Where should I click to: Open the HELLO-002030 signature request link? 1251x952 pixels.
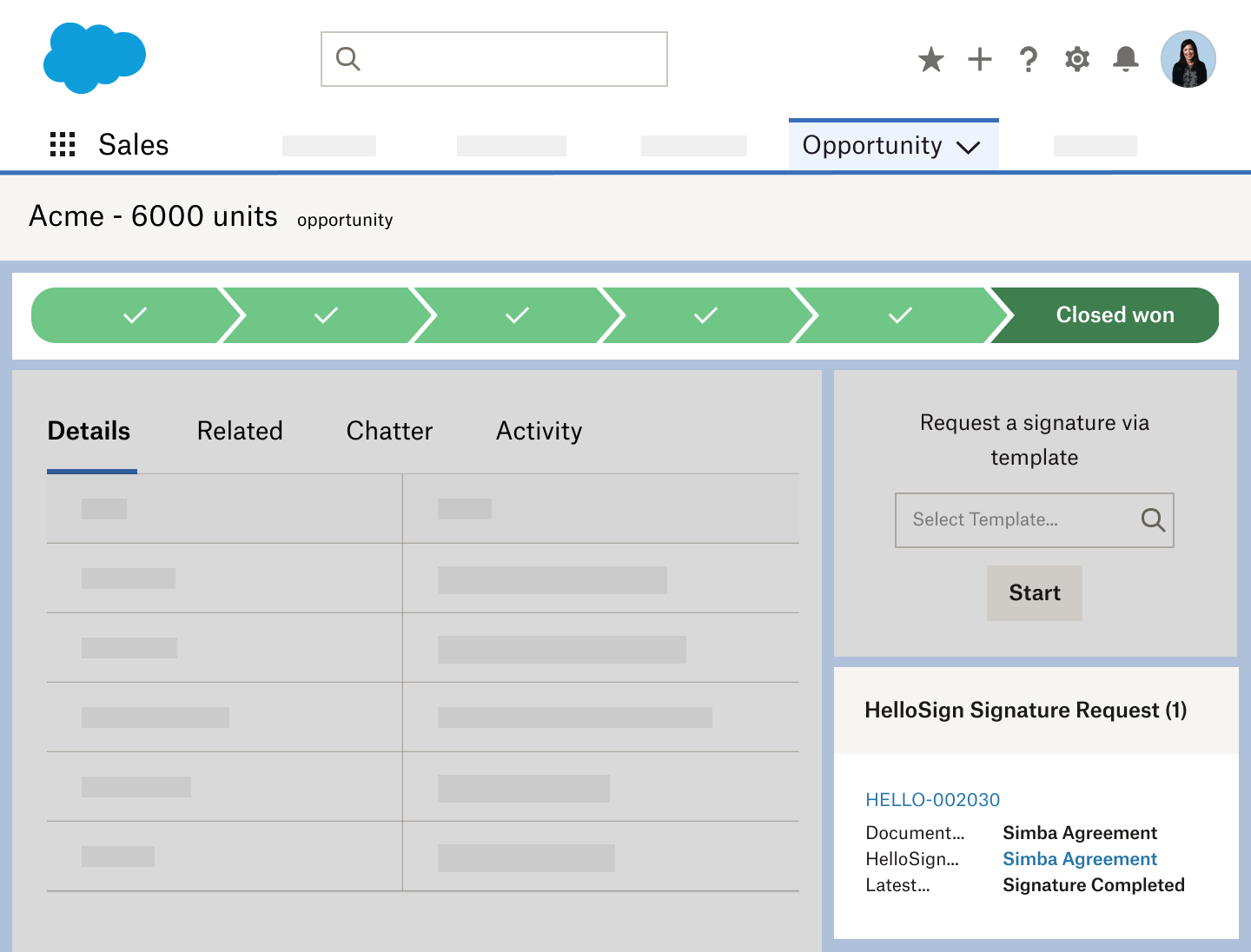click(x=932, y=799)
